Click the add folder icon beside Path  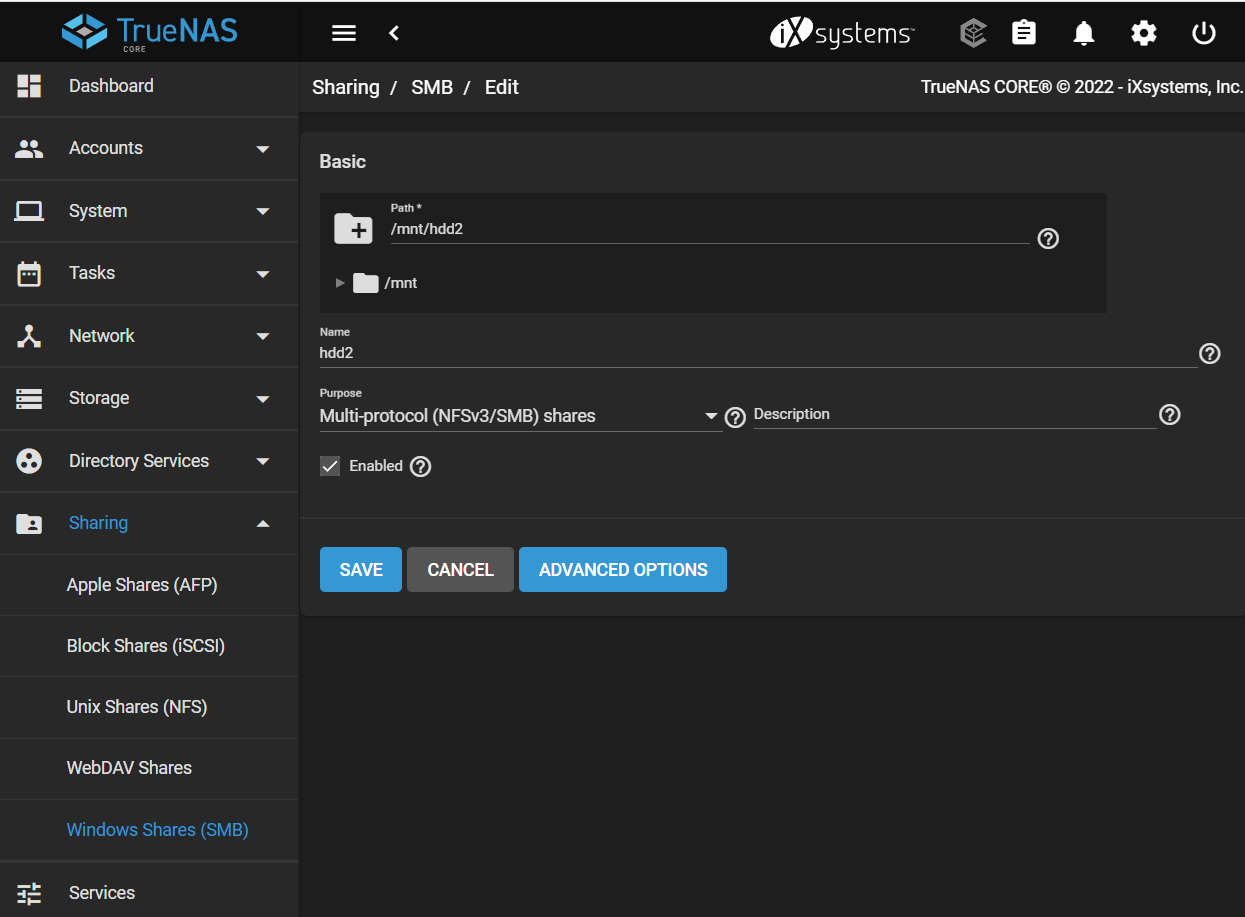(353, 228)
